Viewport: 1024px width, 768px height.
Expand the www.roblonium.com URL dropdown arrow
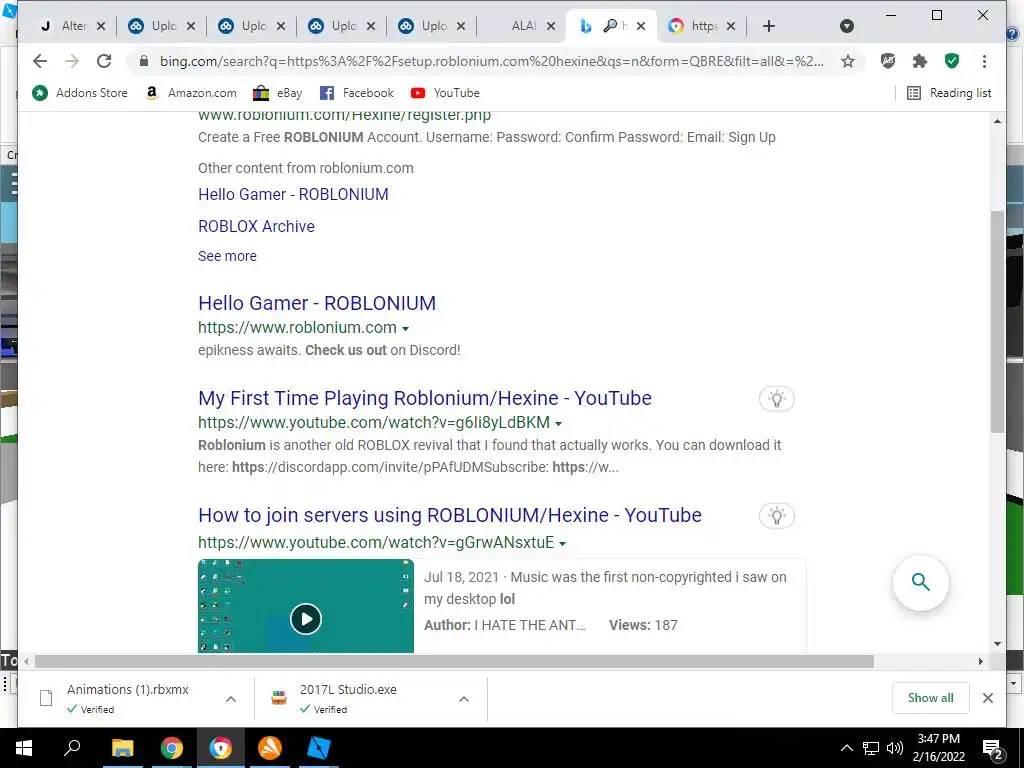(406, 328)
